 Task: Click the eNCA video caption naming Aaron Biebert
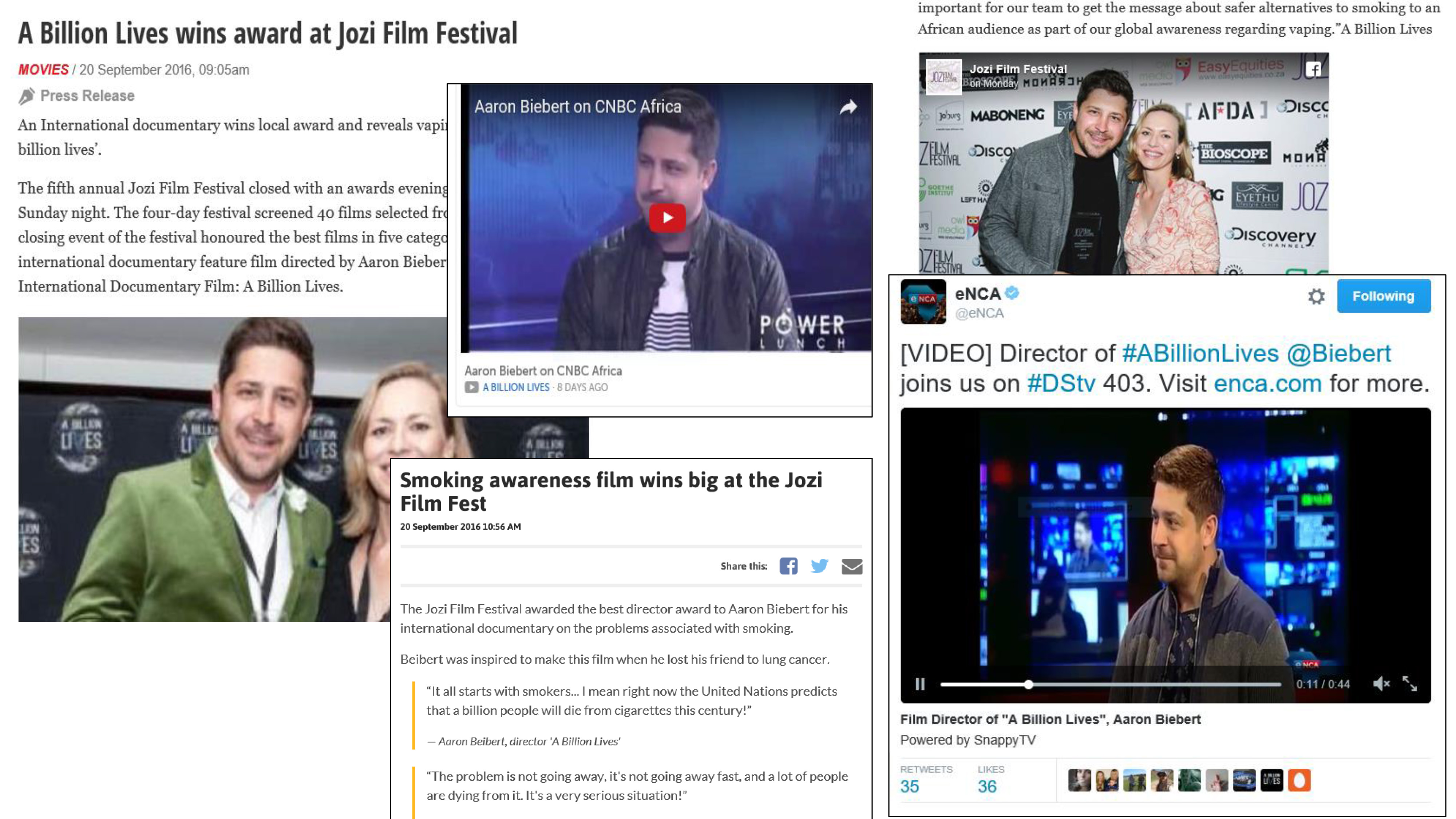(1050, 719)
